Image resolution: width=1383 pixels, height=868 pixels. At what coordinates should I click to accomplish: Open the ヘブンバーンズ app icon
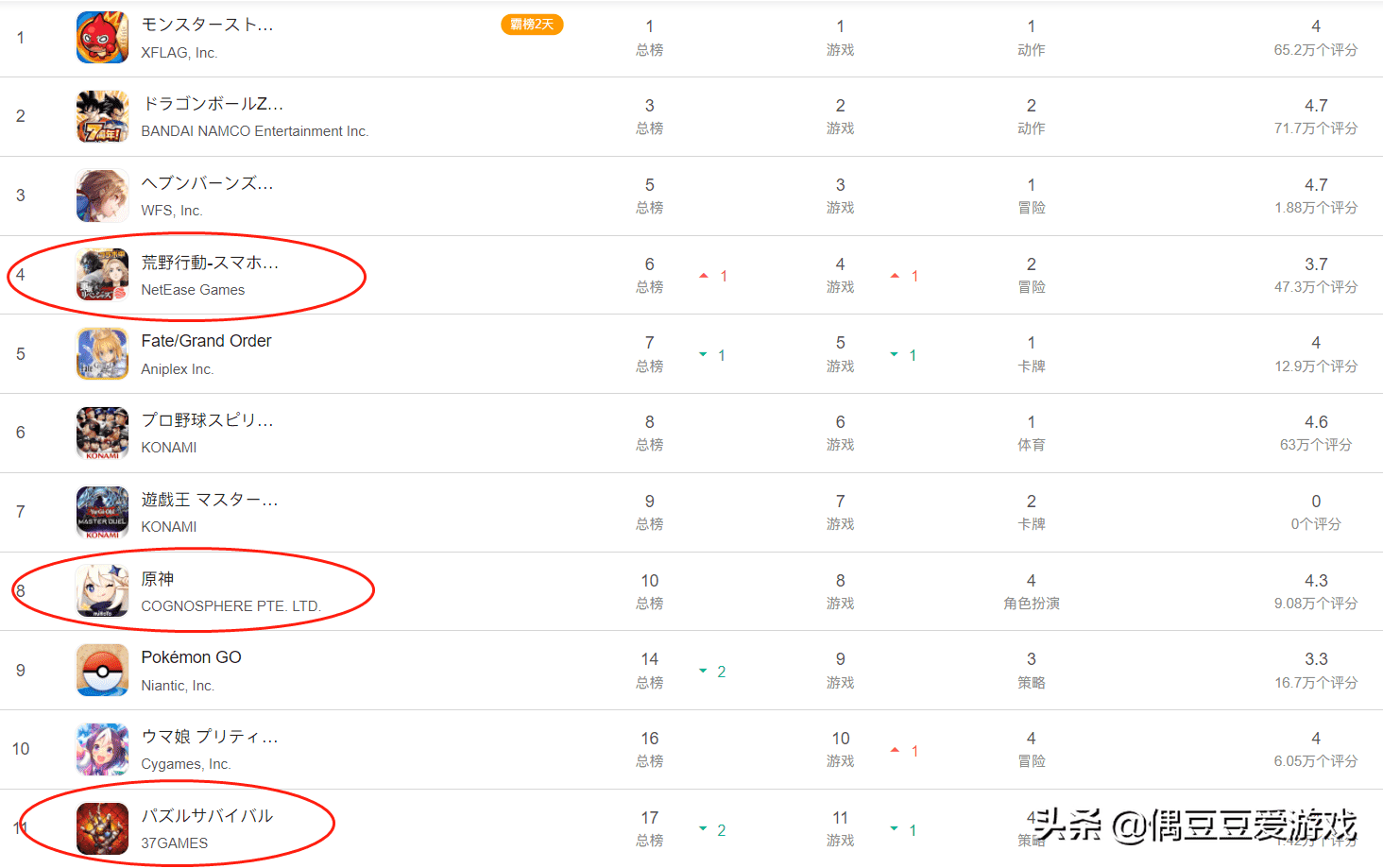[x=102, y=196]
